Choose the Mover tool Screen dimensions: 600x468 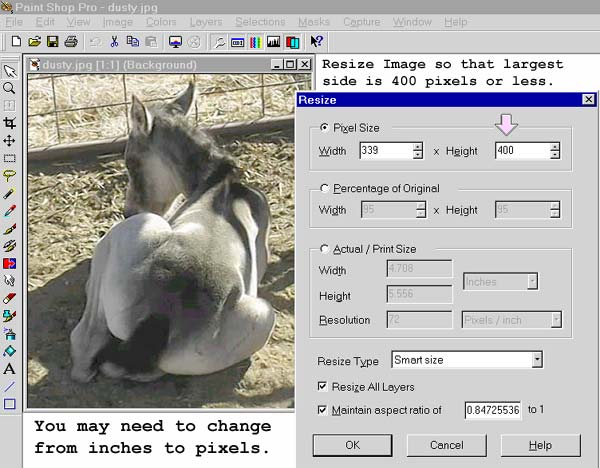pyautogui.click(x=9, y=141)
